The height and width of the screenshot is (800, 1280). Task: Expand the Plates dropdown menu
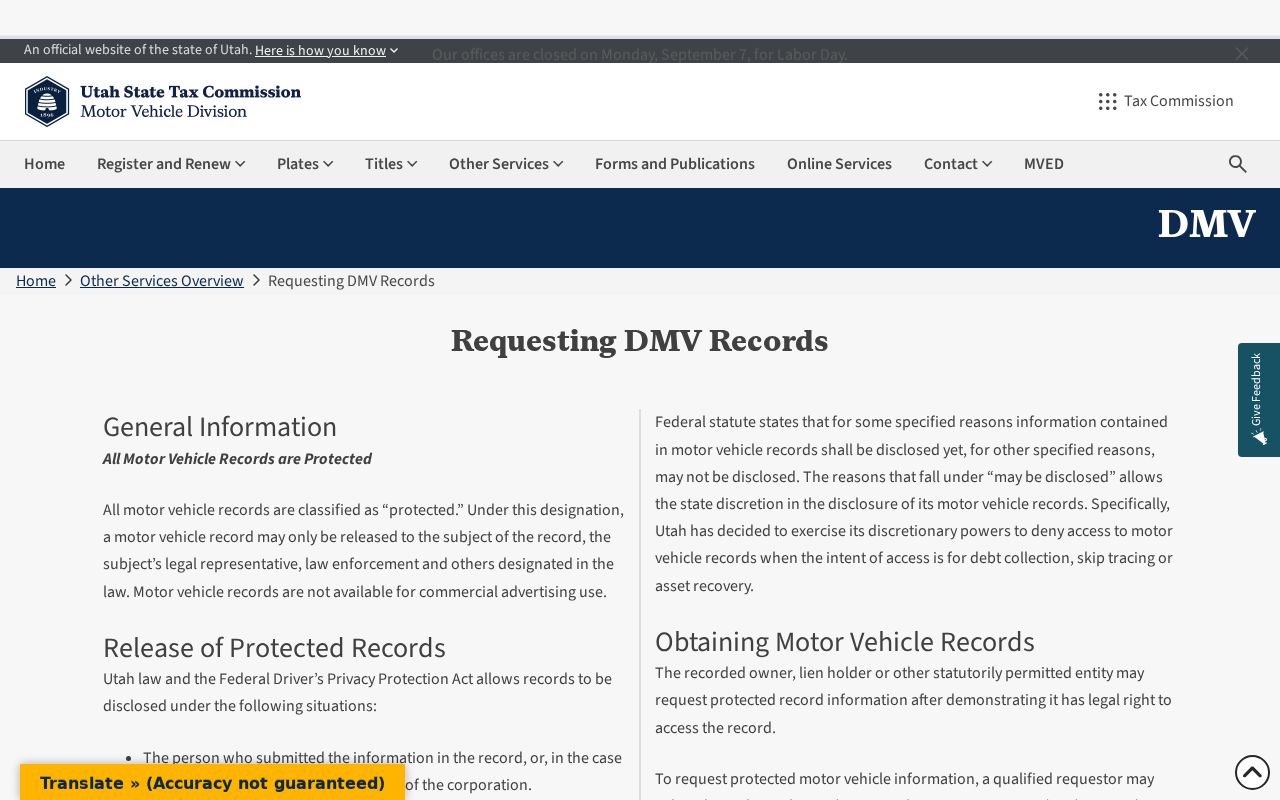click(x=305, y=164)
